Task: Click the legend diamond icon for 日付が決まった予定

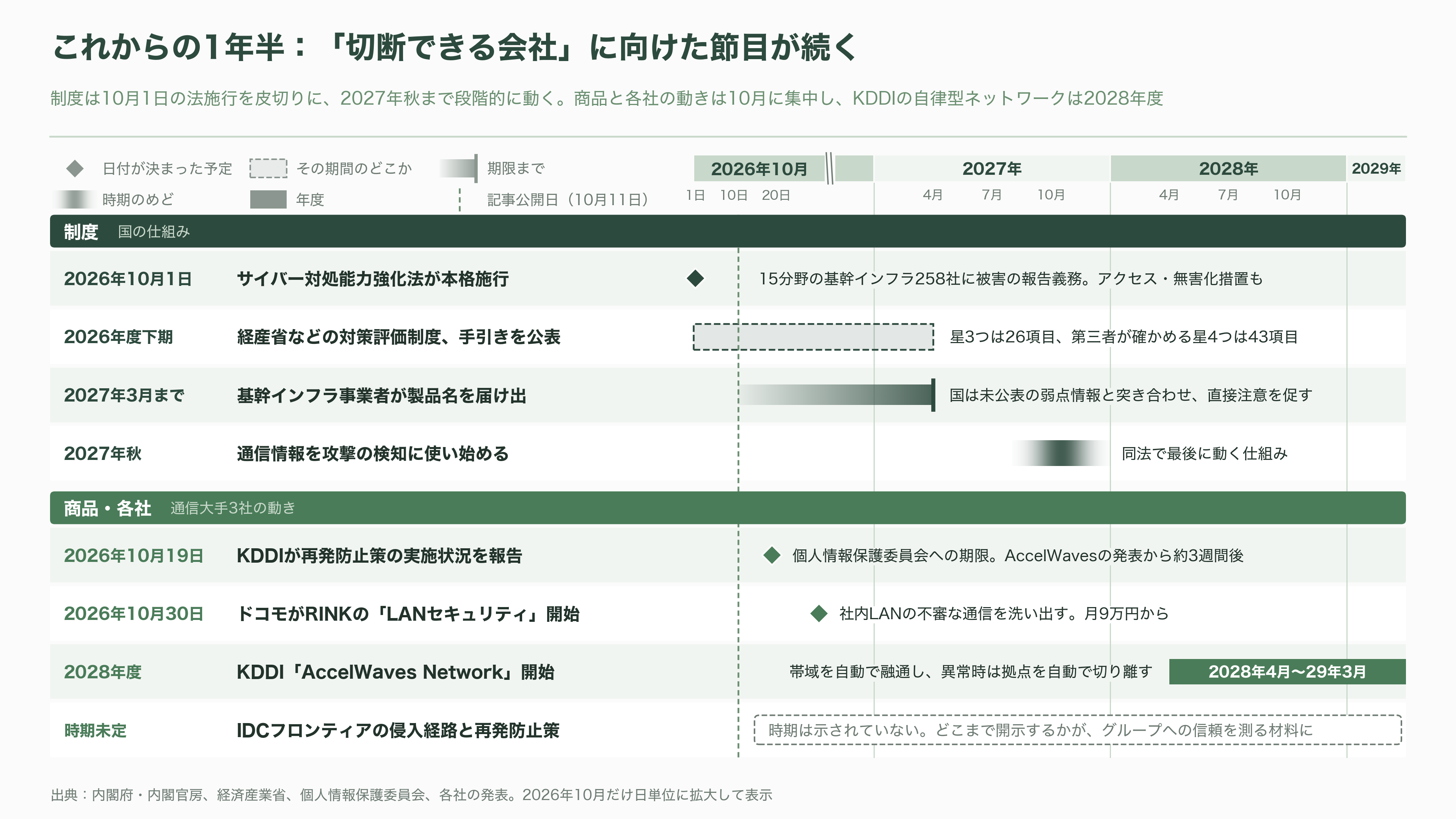Action: 75,168
